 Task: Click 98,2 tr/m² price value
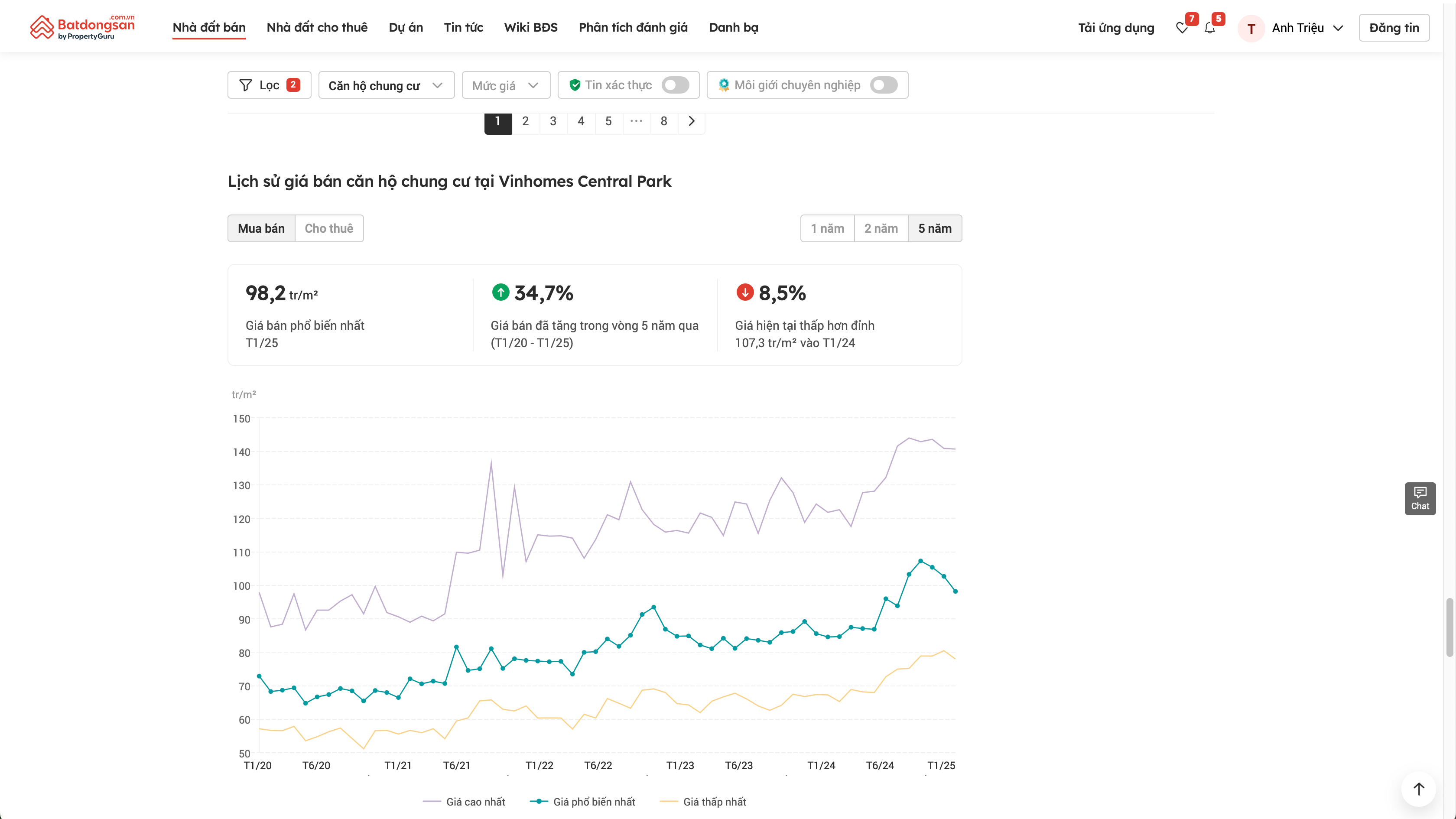[282, 293]
